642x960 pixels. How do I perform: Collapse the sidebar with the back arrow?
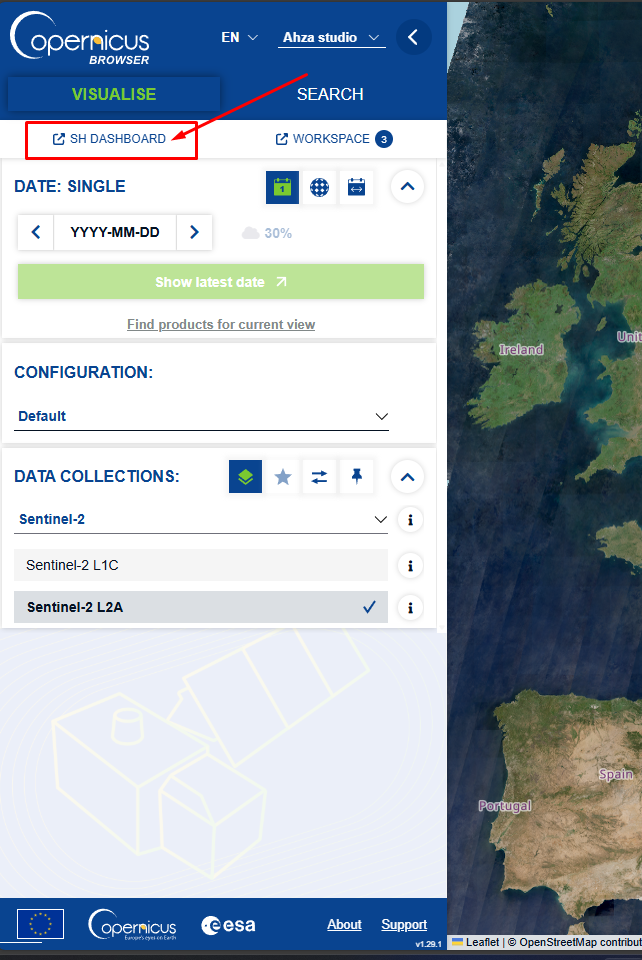pyautogui.click(x=414, y=37)
